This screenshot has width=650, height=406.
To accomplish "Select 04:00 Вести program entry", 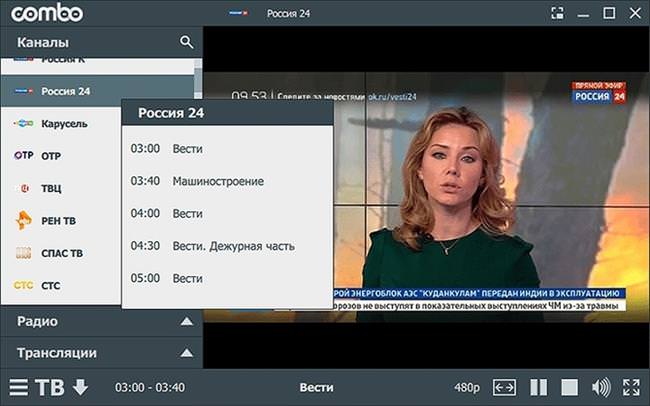I will coord(227,213).
